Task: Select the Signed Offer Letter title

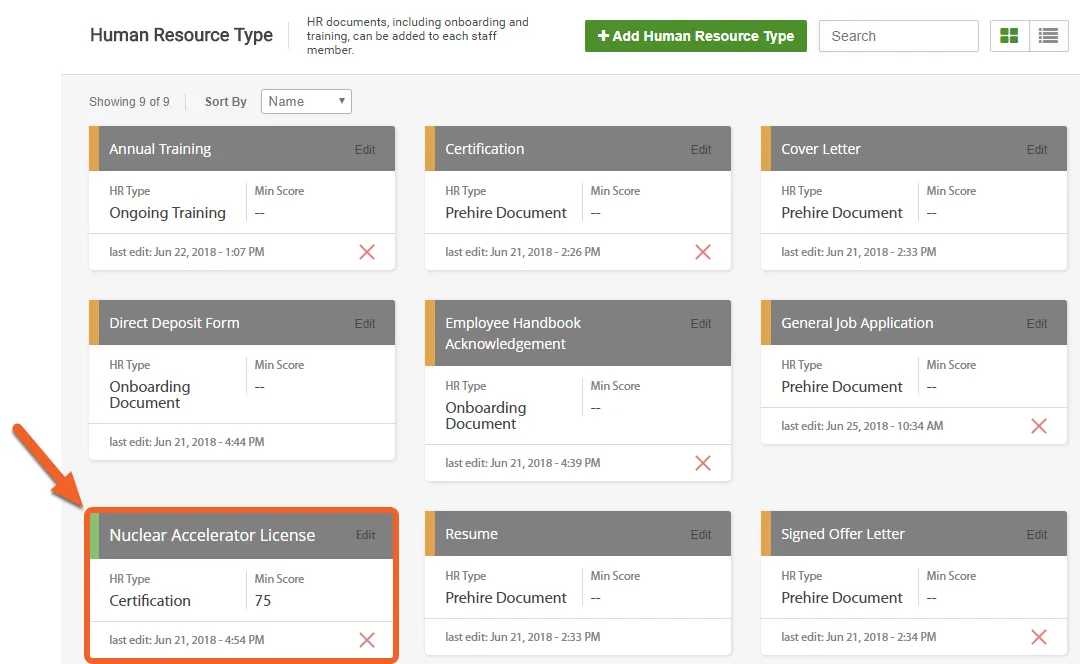Action: [843, 534]
